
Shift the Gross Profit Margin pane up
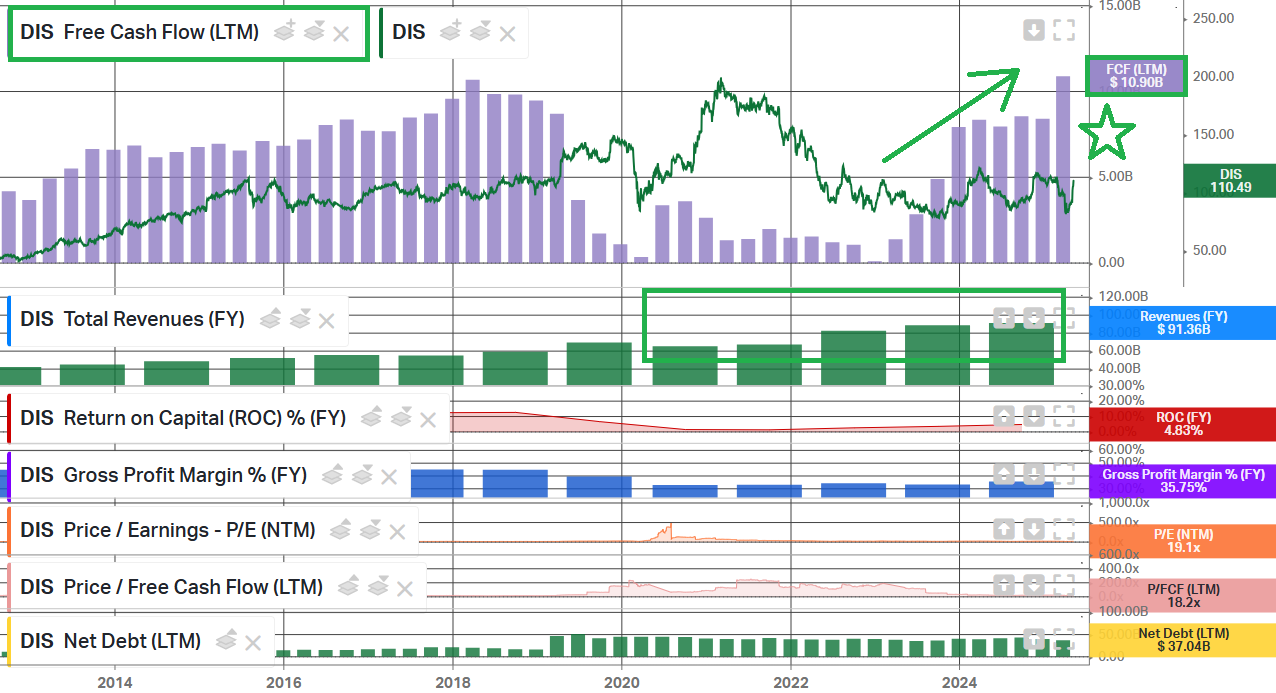1004,473
